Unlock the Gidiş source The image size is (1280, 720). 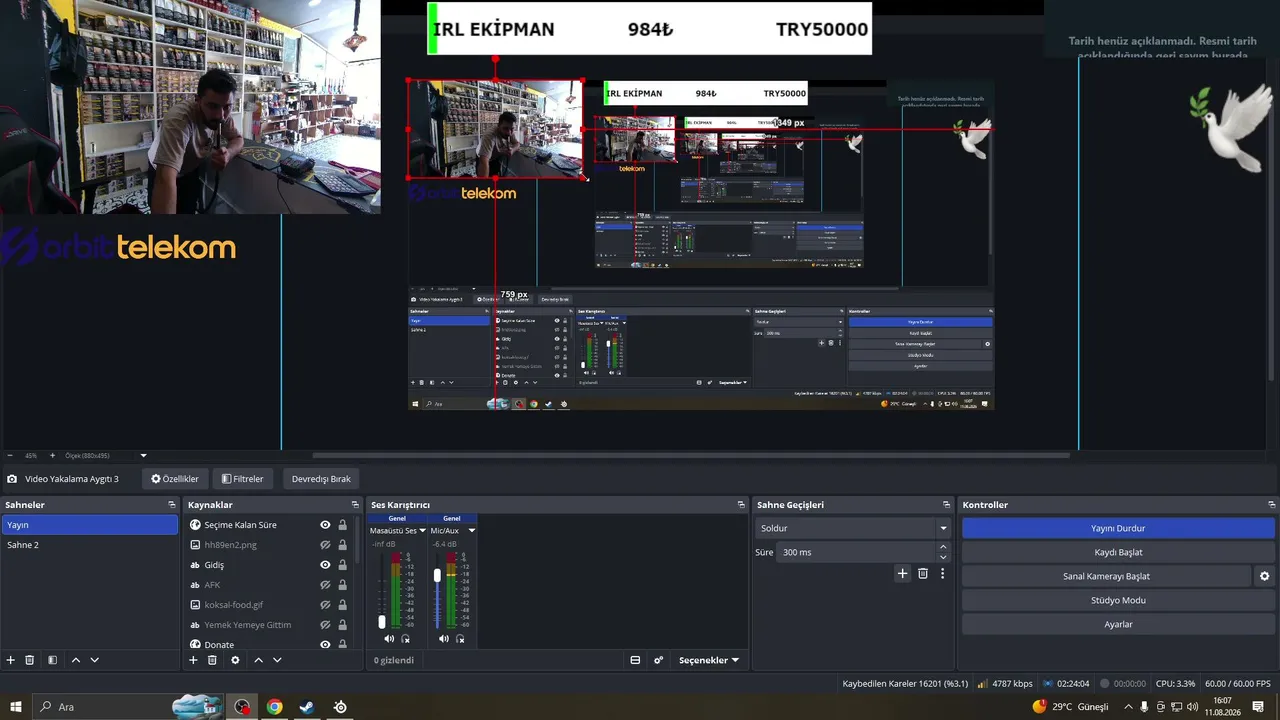342,565
